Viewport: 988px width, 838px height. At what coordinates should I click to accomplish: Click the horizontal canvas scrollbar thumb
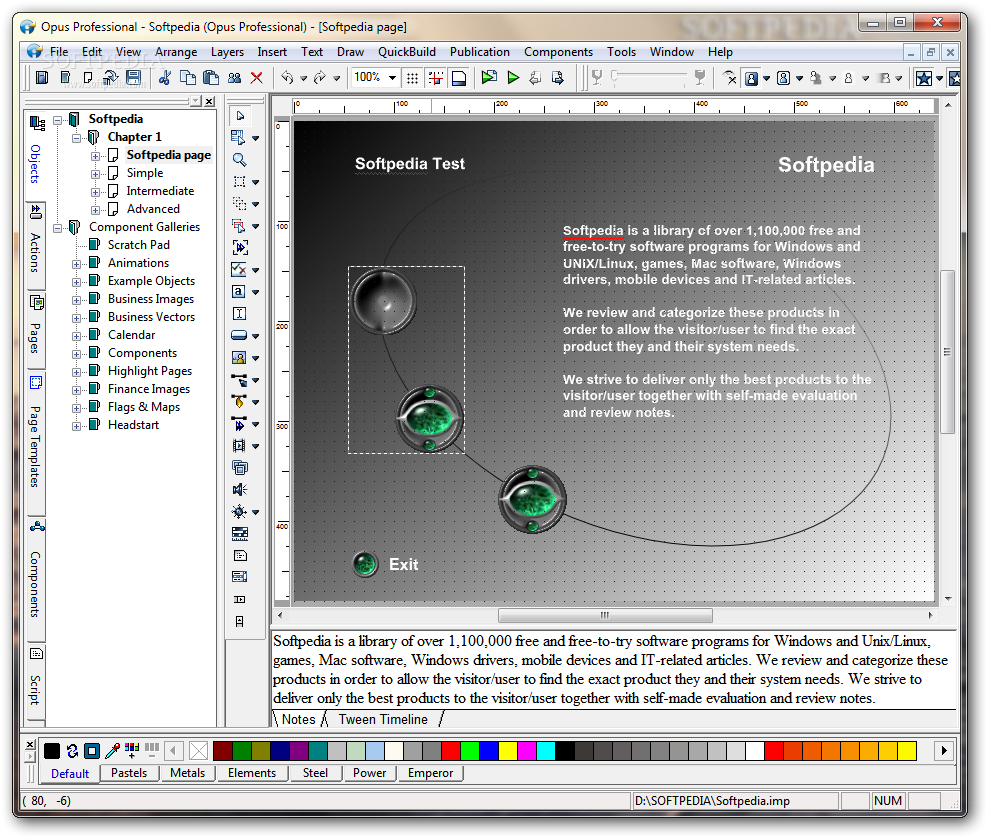coord(605,615)
